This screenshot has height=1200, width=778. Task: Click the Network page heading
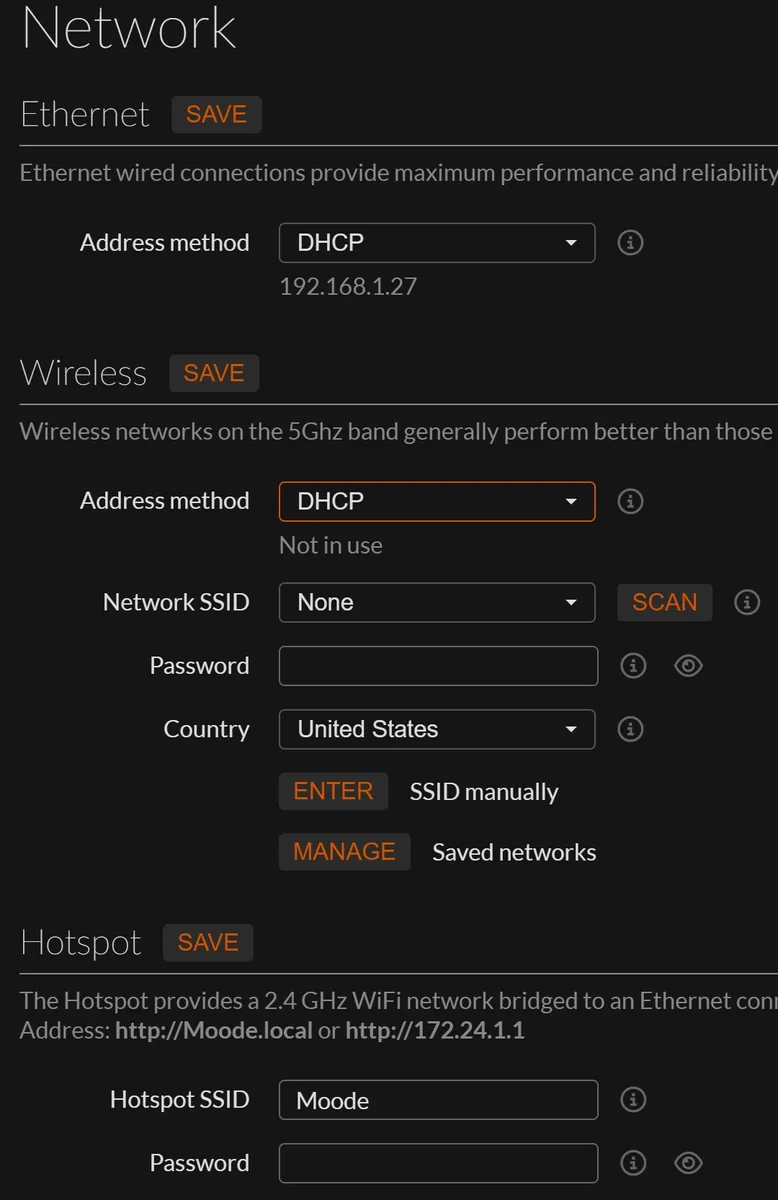point(129,27)
